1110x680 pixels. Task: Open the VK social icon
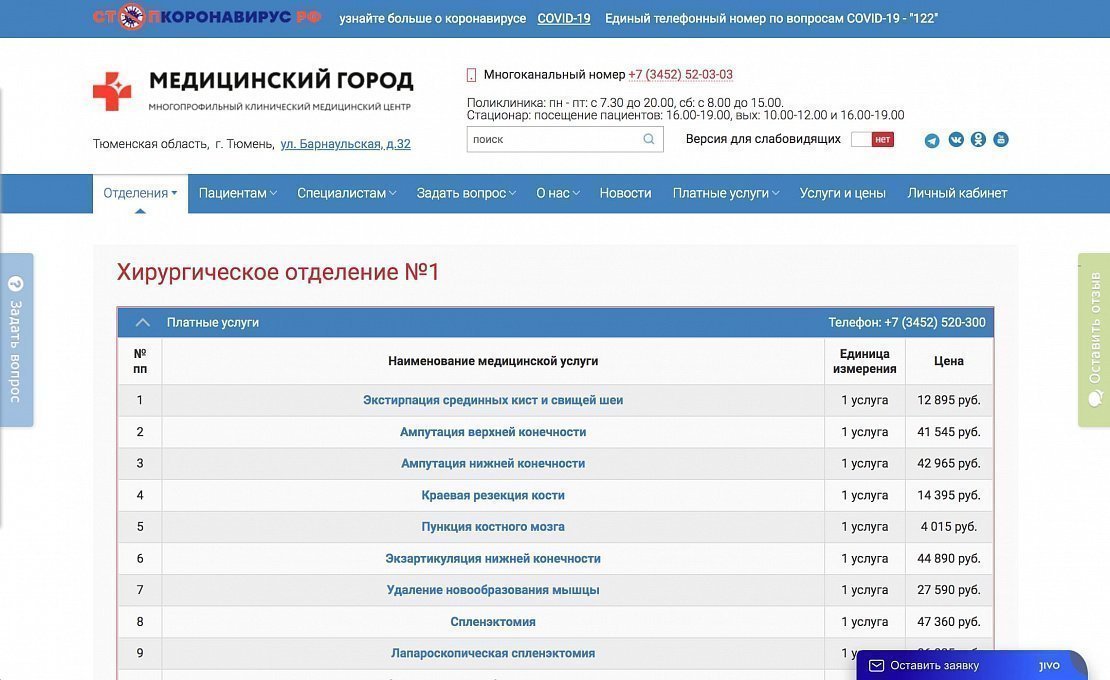click(956, 140)
